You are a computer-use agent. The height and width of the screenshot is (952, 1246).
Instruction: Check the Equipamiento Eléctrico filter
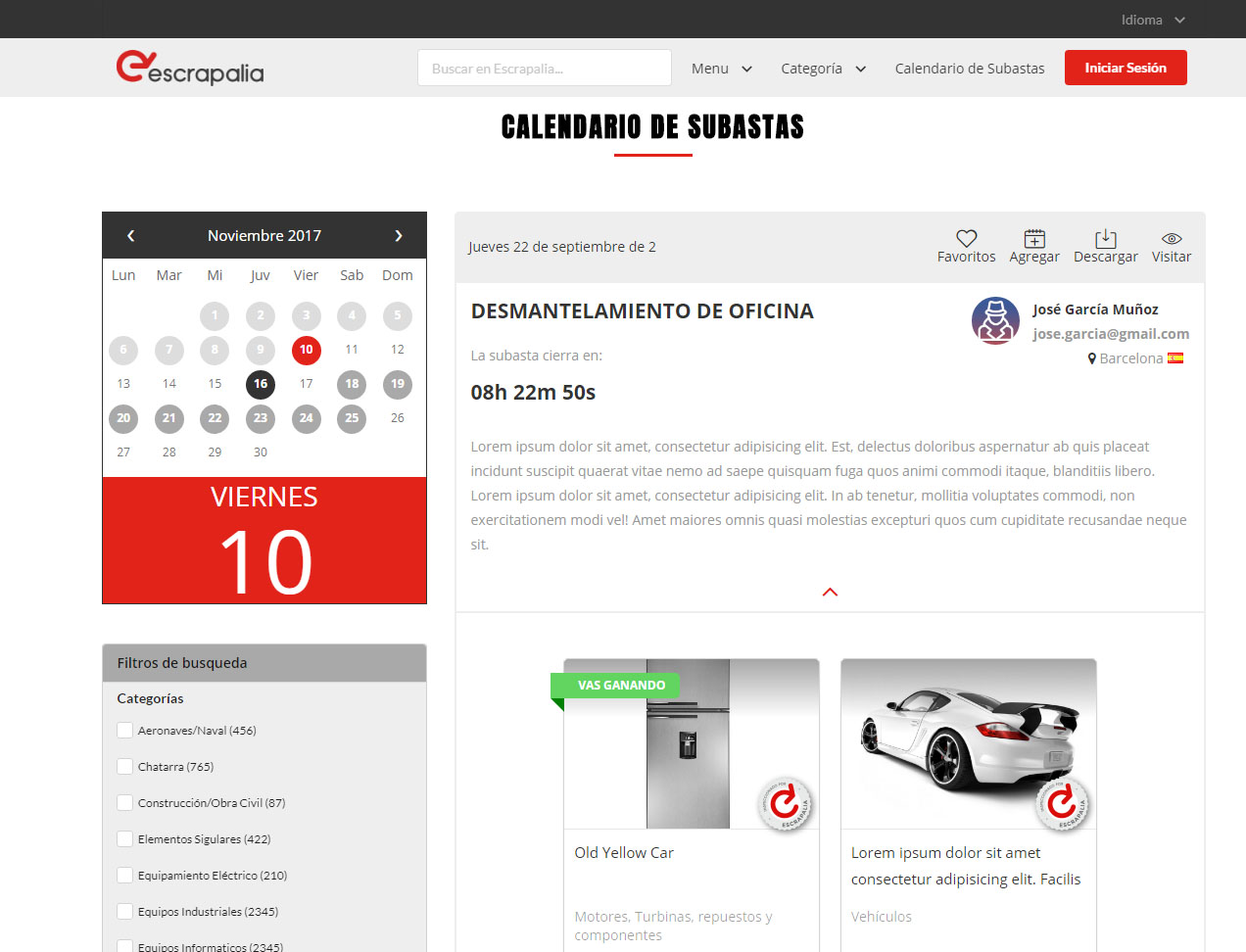click(x=124, y=876)
